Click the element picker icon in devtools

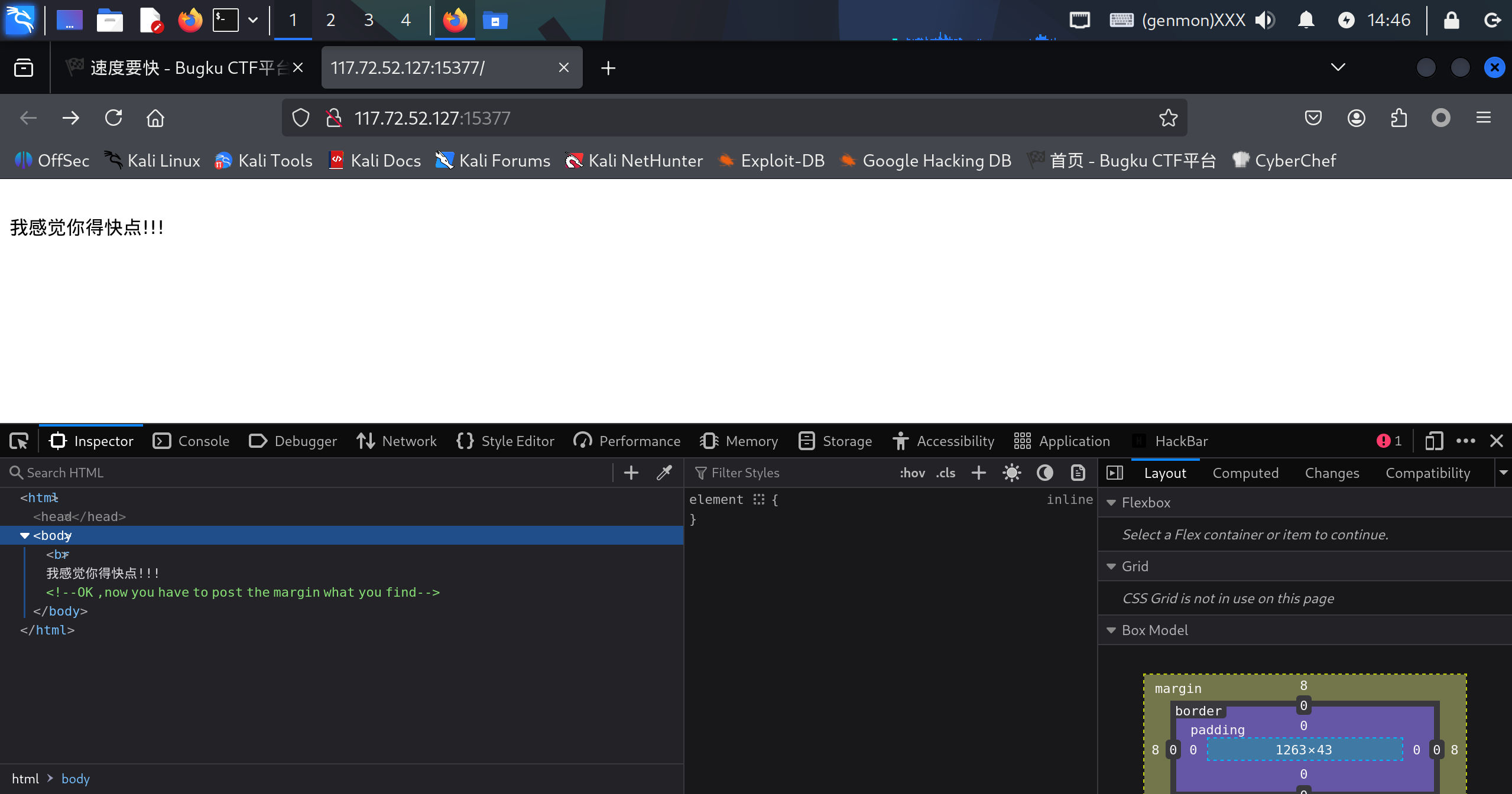tap(19, 441)
